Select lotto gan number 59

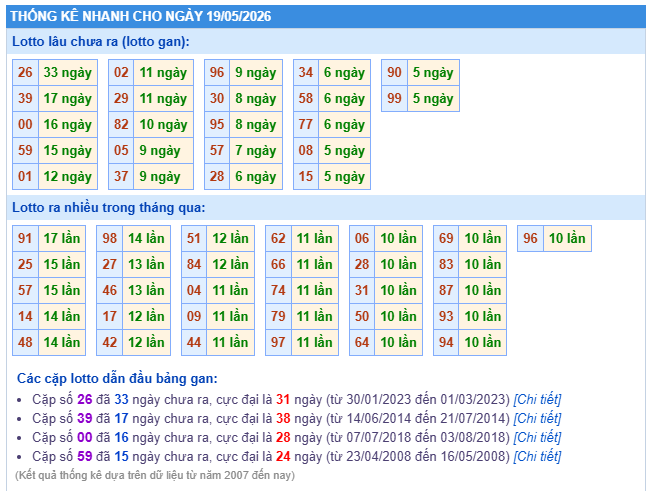pyautogui.click(x=25, y=151)
